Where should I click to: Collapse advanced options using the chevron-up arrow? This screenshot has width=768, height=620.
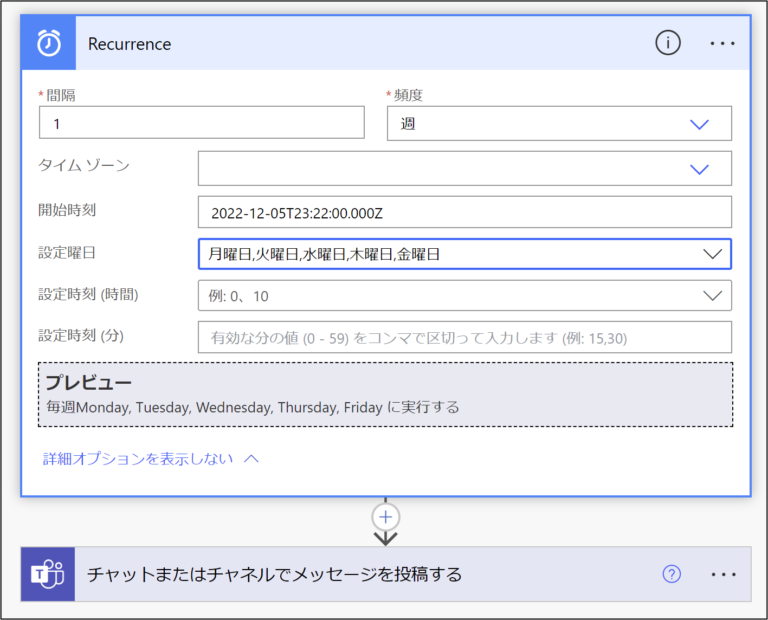[252, 459]
